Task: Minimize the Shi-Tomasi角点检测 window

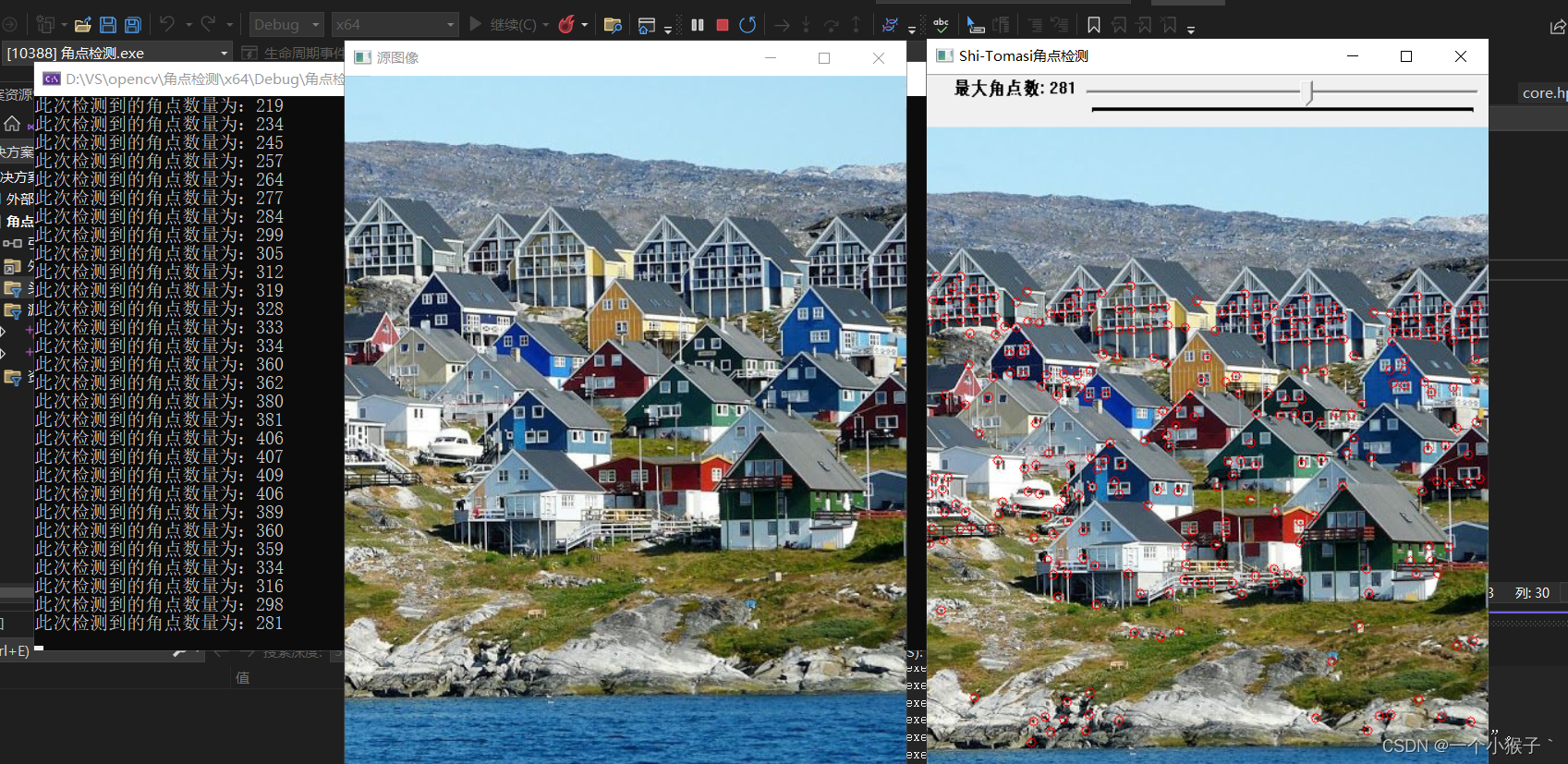Action: coord(1353,56)
